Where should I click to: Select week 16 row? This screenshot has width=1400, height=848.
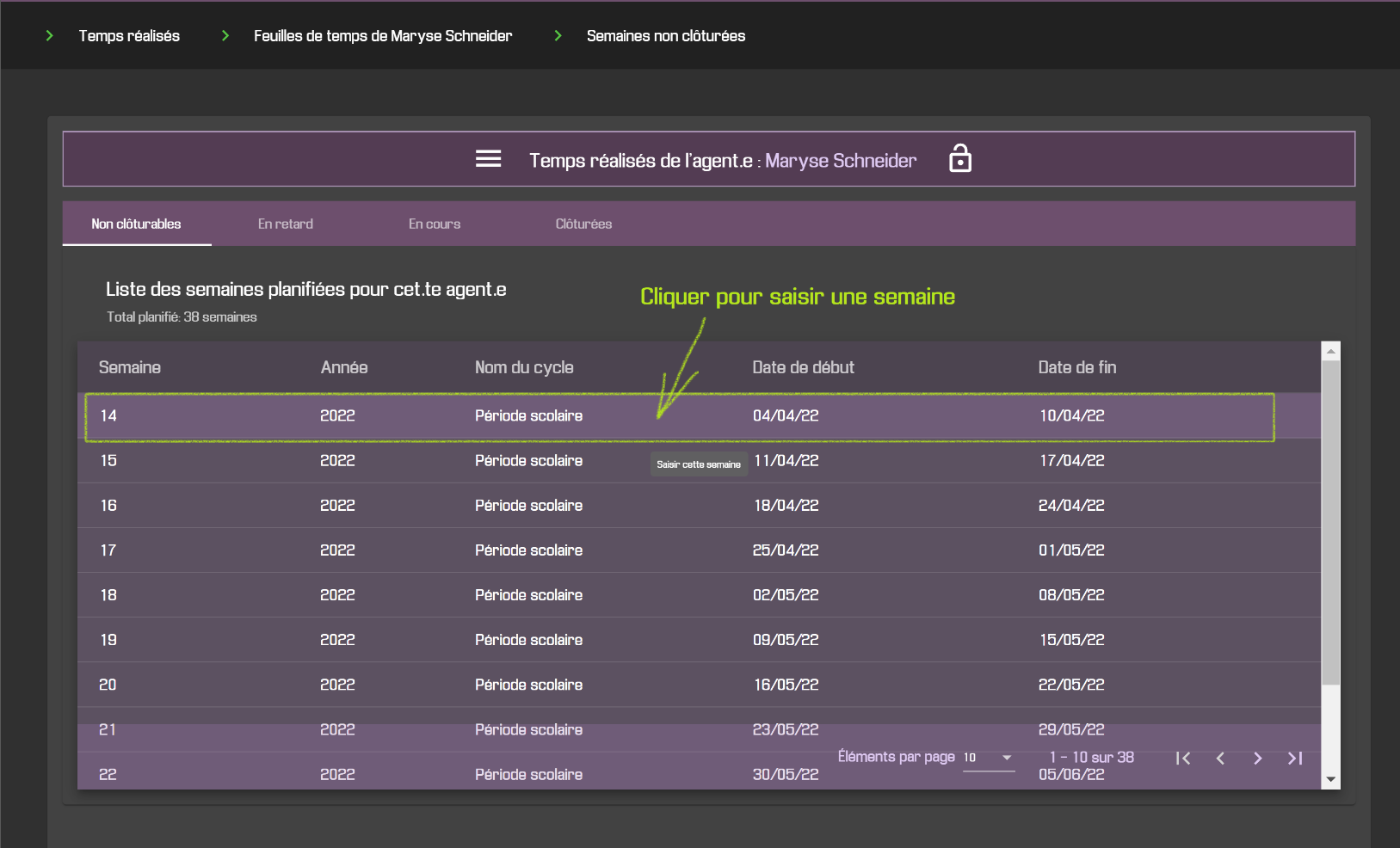(x=699, y=505)
